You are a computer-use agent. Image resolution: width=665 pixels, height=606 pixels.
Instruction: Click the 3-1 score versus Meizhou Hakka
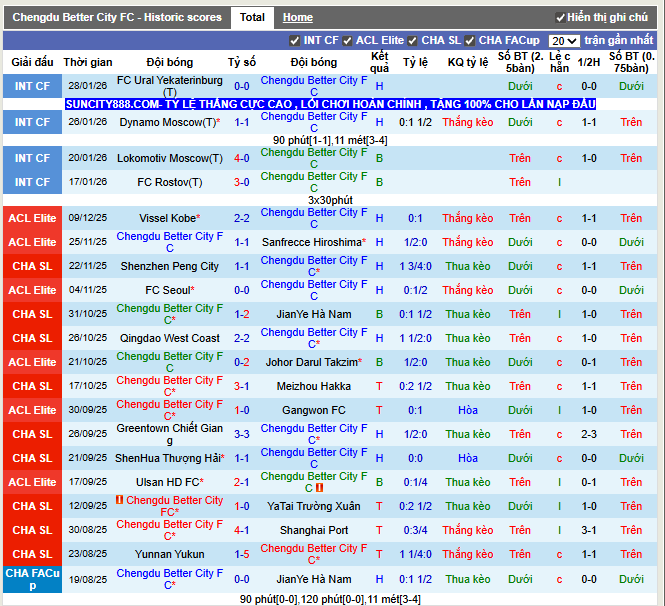(x=242, y=386)
